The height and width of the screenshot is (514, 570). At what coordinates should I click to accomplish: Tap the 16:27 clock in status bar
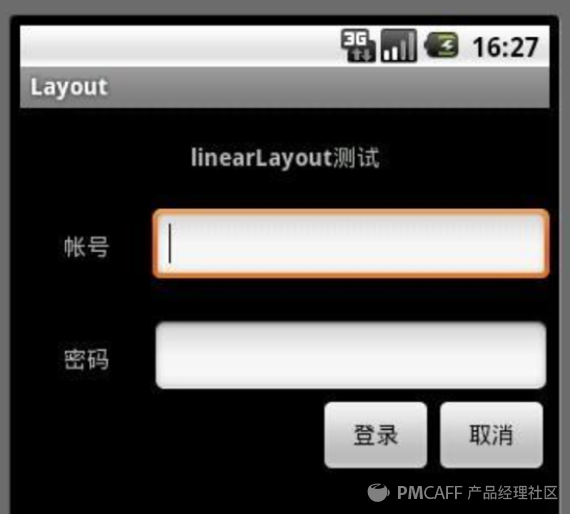point(506,47)
